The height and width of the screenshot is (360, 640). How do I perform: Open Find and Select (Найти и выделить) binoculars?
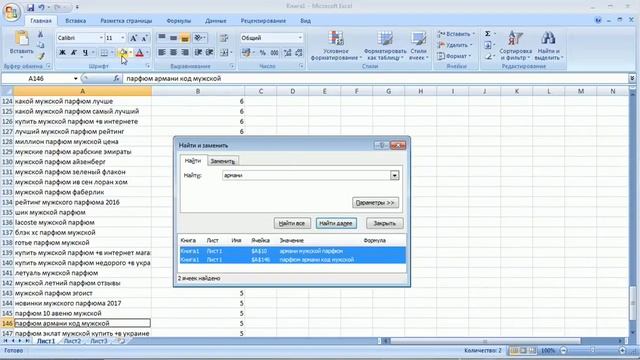click(x=548, y=46)
